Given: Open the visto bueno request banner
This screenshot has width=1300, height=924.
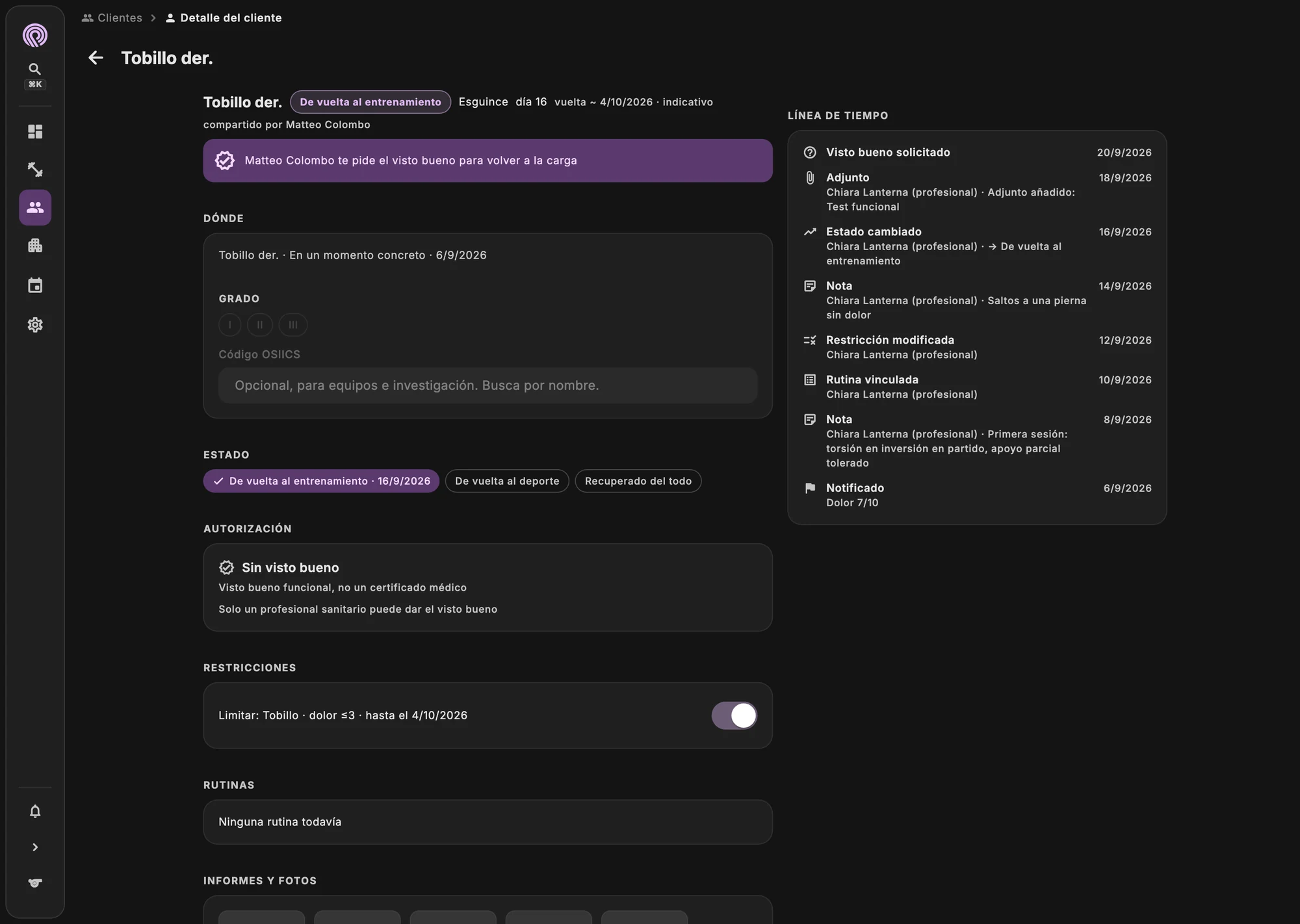Looking at the screenshot, I should tap(487, 160).
